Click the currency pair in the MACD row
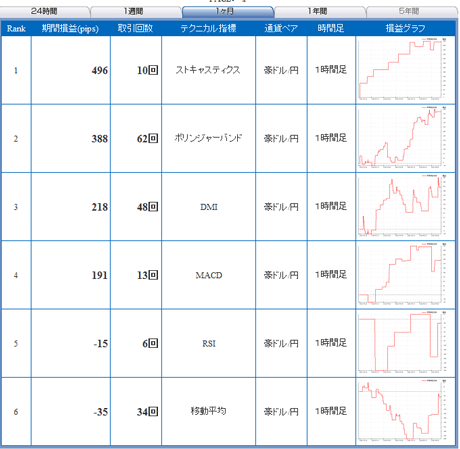The width and height of the screenshot is (460, 449). (x=281, y=275)
